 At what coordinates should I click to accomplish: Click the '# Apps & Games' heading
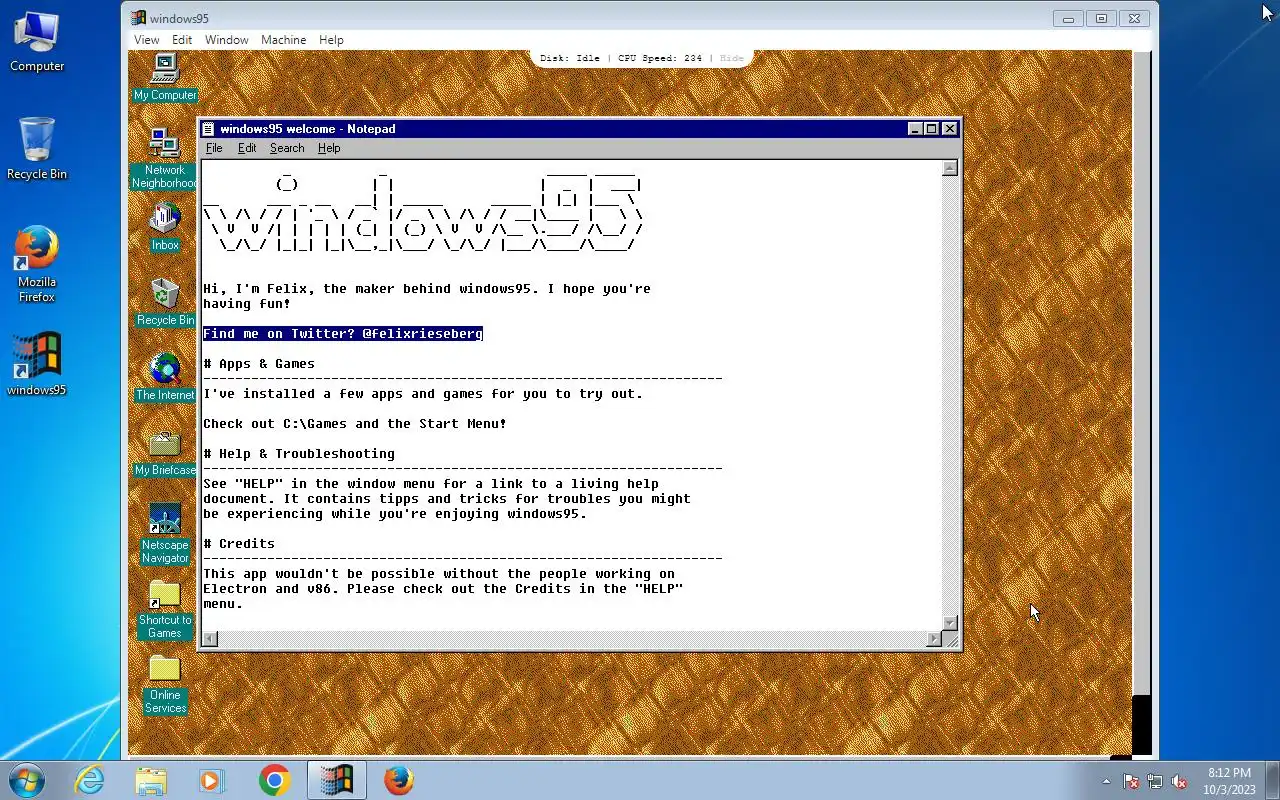tap(259, 364)
